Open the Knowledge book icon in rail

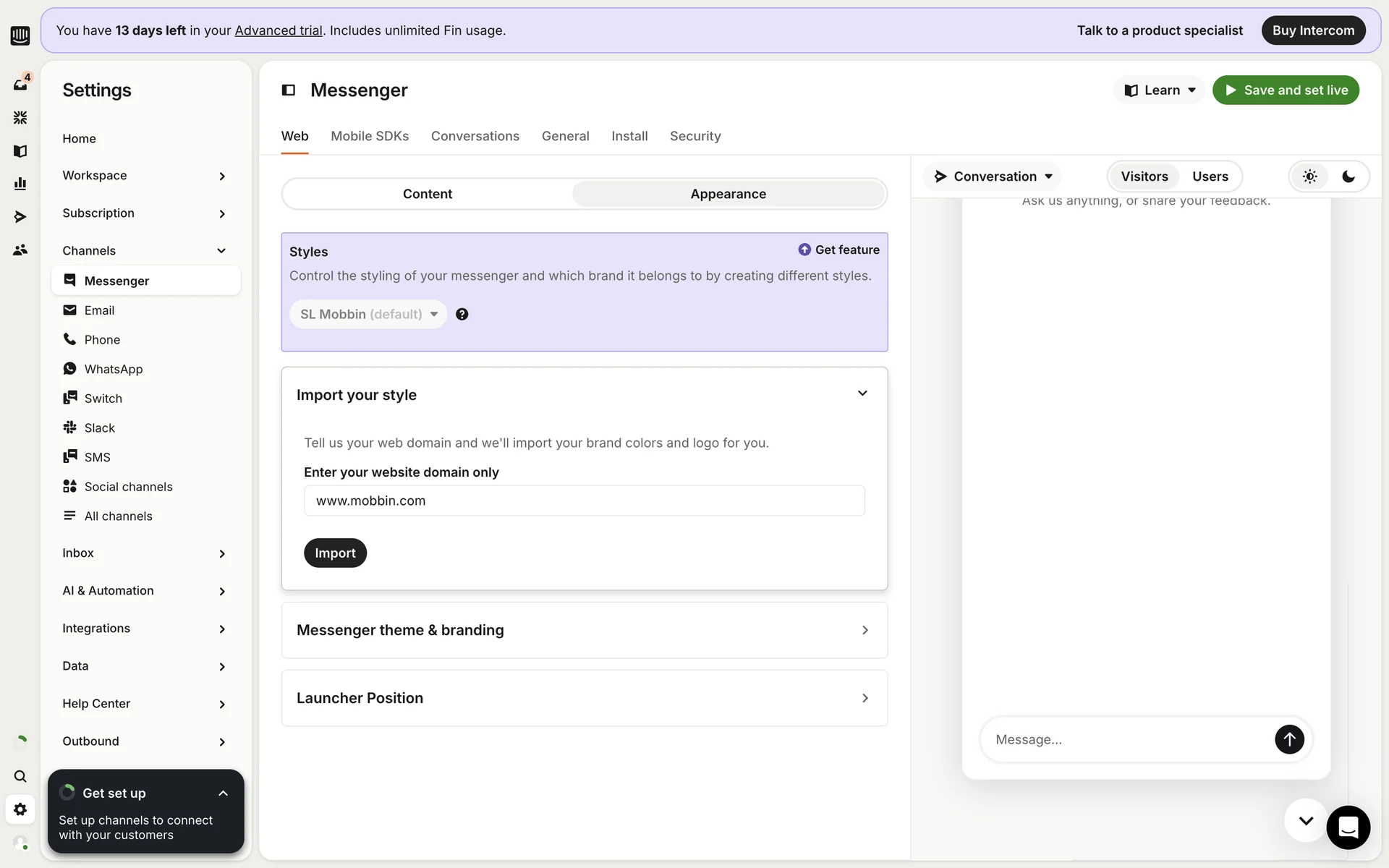click(20, 150)
